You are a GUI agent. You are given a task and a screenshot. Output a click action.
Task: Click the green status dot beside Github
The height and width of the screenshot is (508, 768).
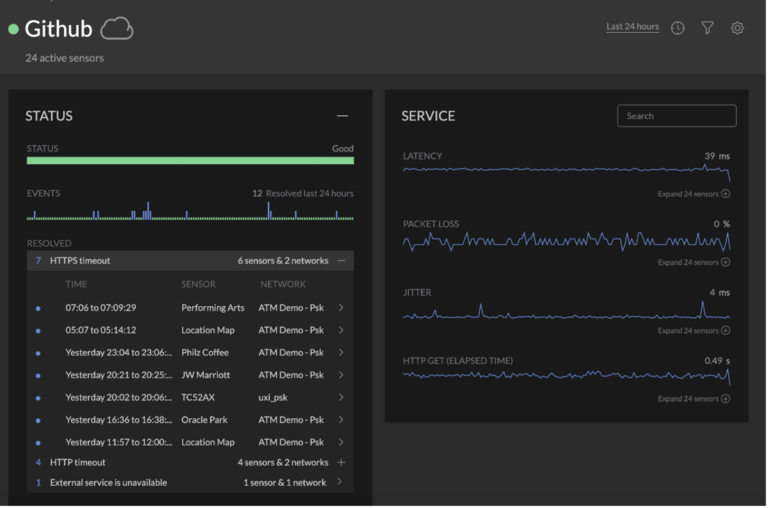[13, 30]
